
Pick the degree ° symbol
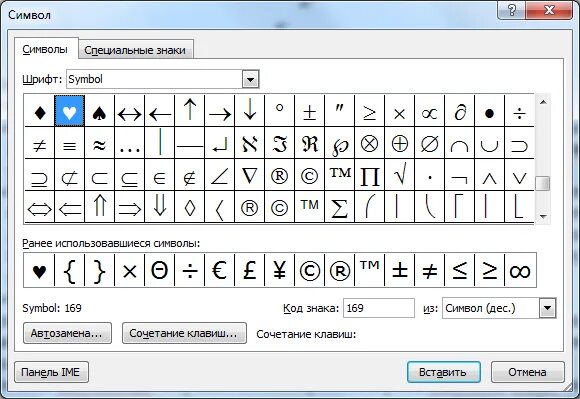(280, 111)
